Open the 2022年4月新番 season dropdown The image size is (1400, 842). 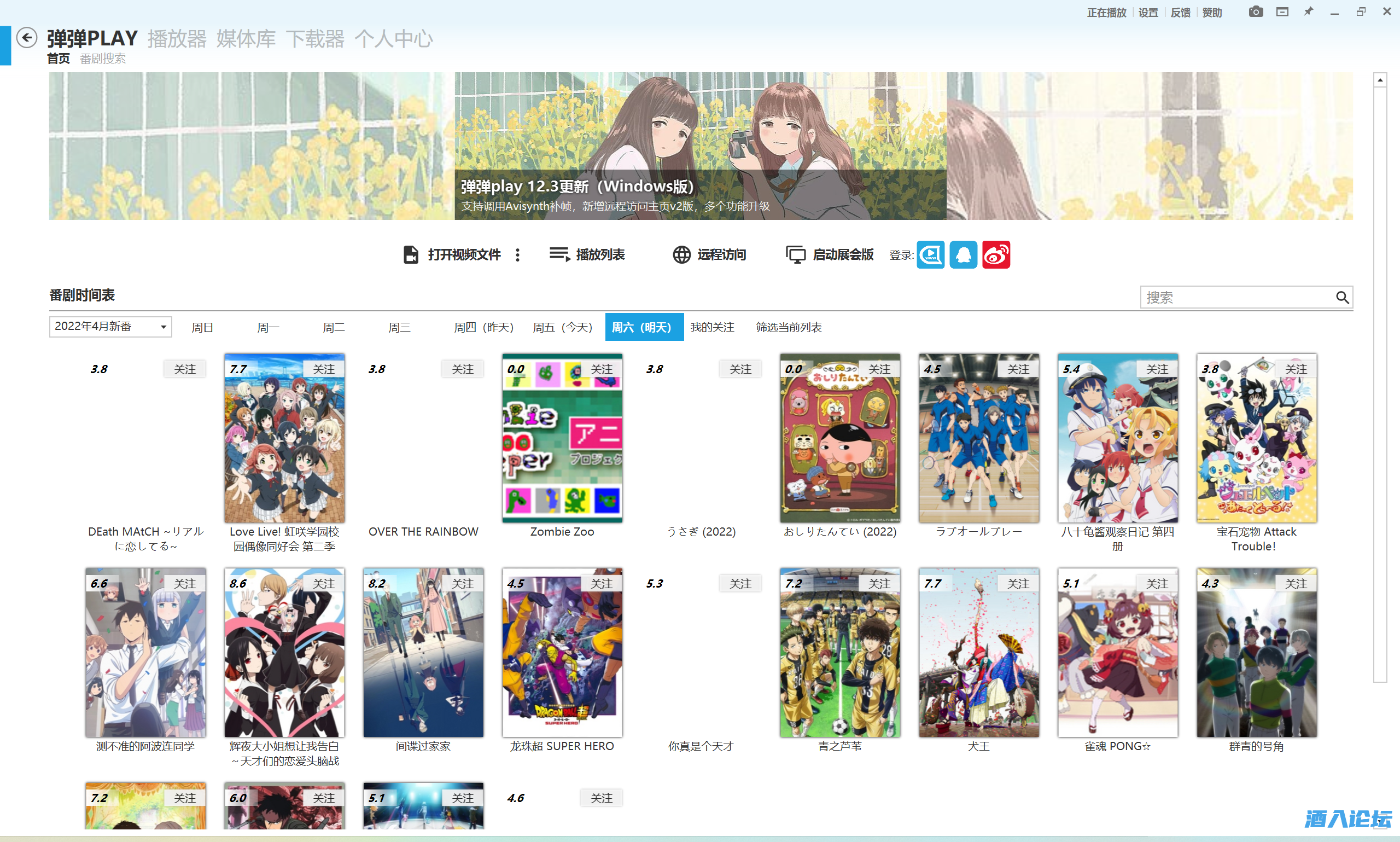tap(110, 327)
